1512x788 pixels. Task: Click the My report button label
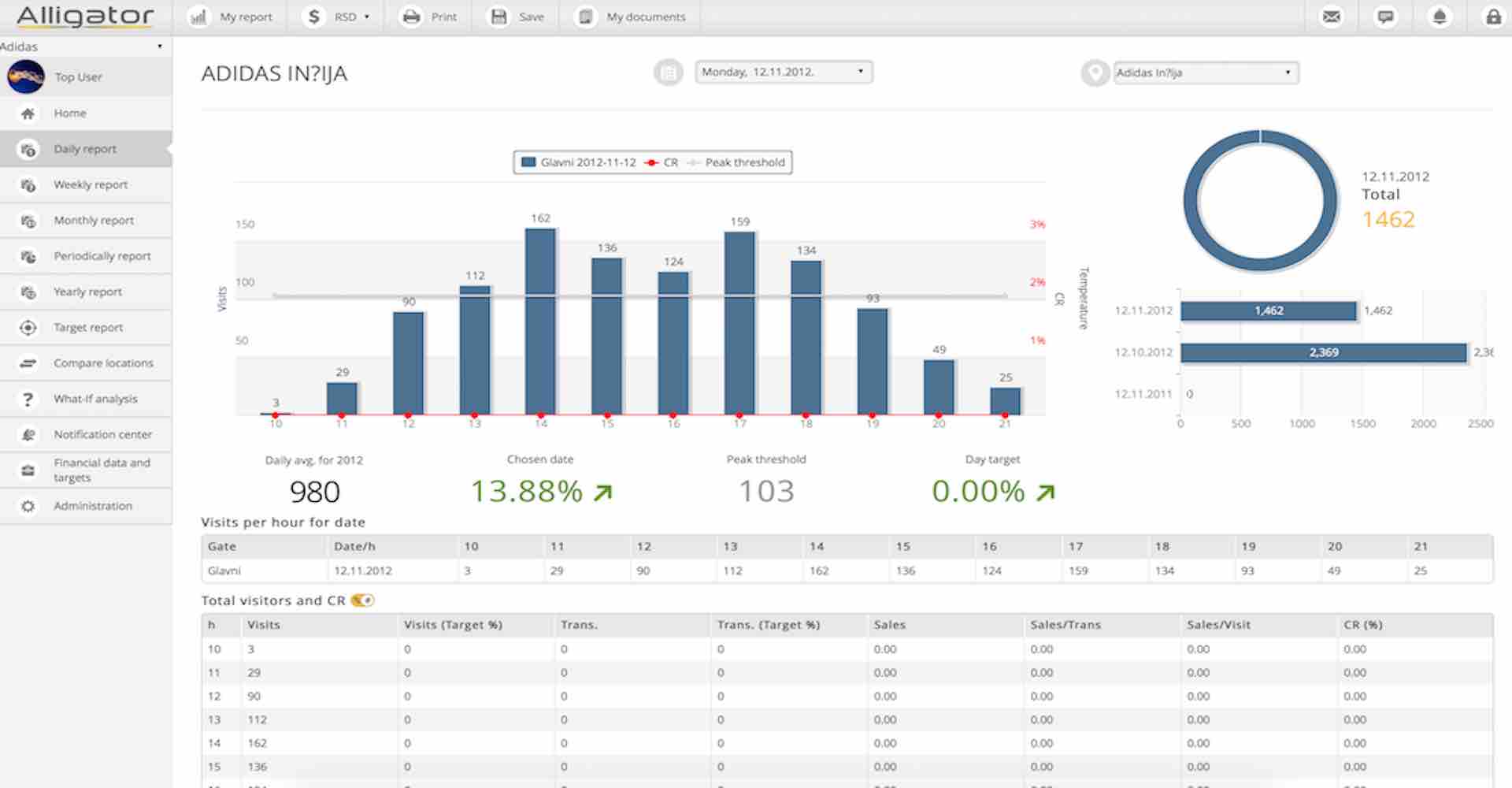click(x=246, y=17)
